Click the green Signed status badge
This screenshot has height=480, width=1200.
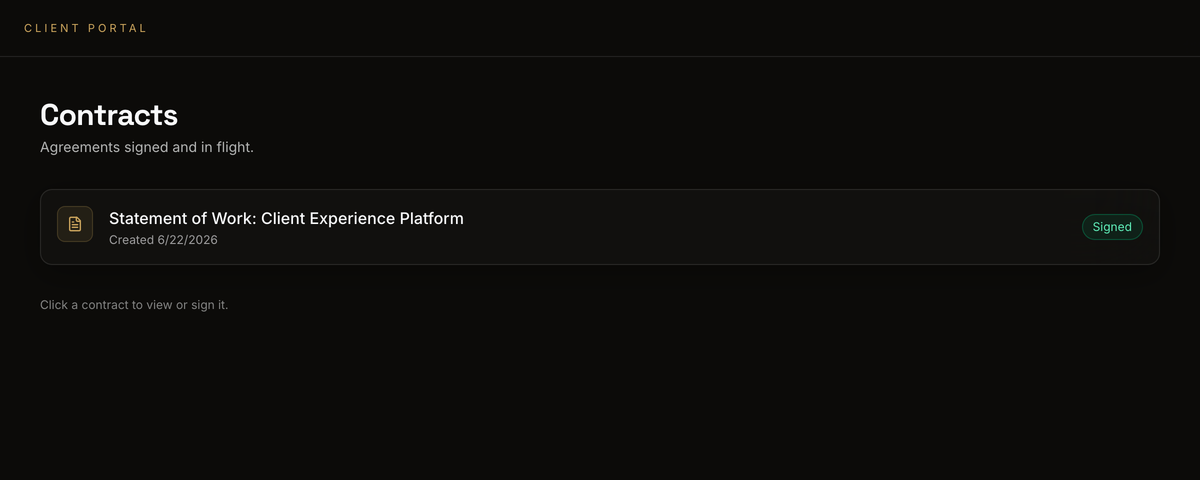[x=1112, y=227]
